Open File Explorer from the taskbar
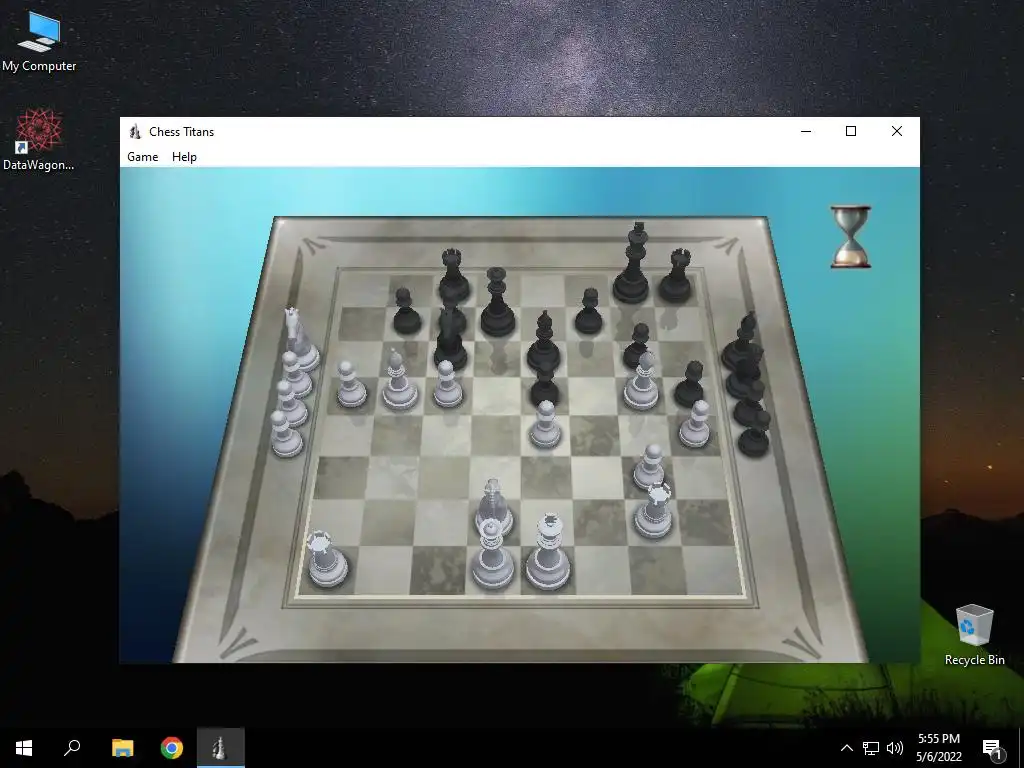This screenshot has height=768, width=1024. tap(122, 748)
